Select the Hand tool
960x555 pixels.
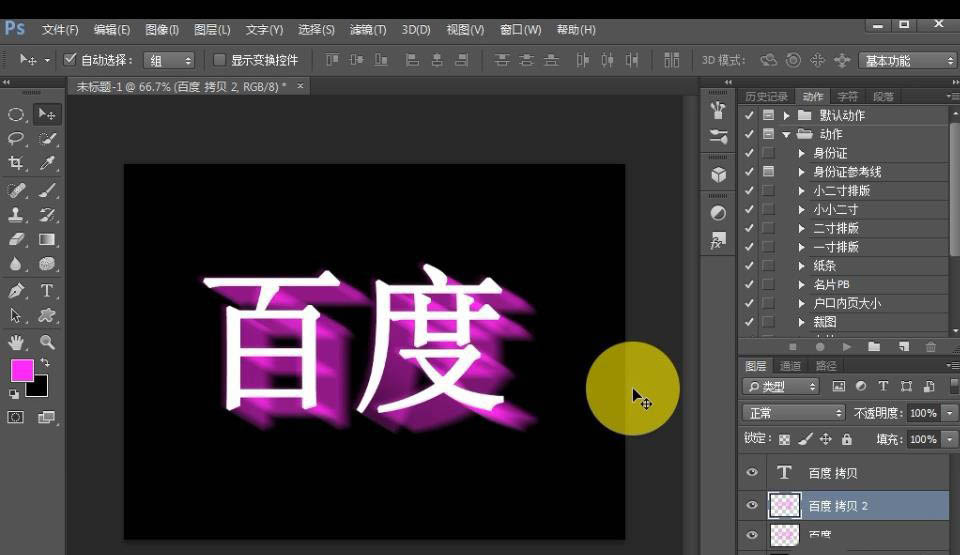tap(16, 342)
